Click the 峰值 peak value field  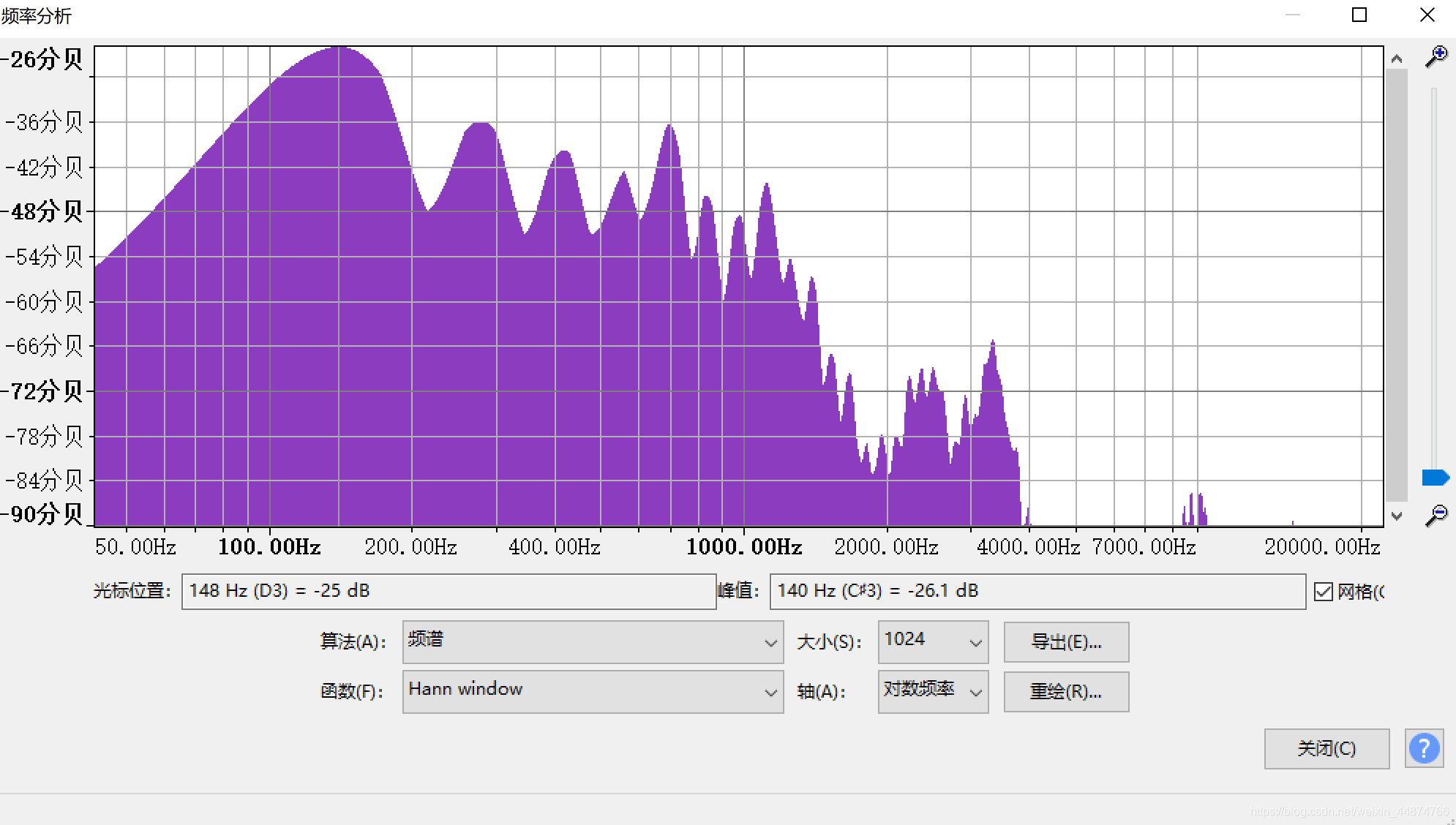pyautogui.click(x=1037, y=591)
